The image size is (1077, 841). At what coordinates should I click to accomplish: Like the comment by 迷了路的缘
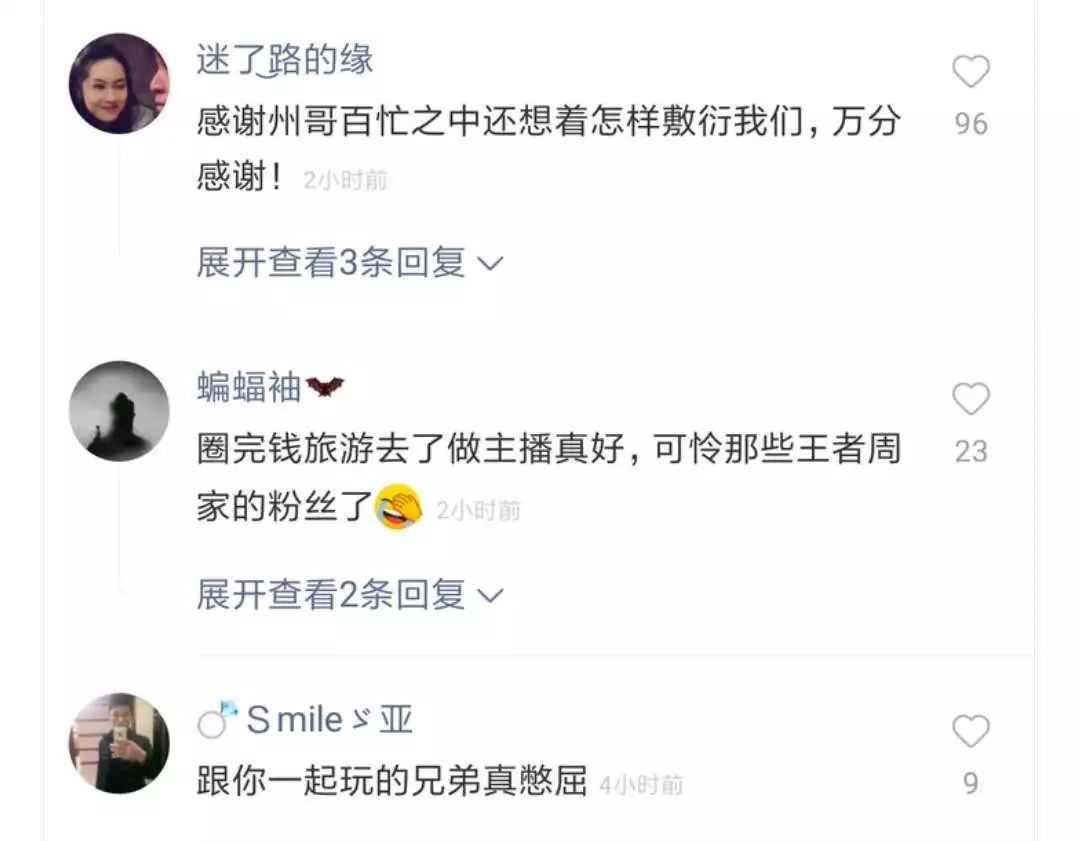[x=971, y=71]
